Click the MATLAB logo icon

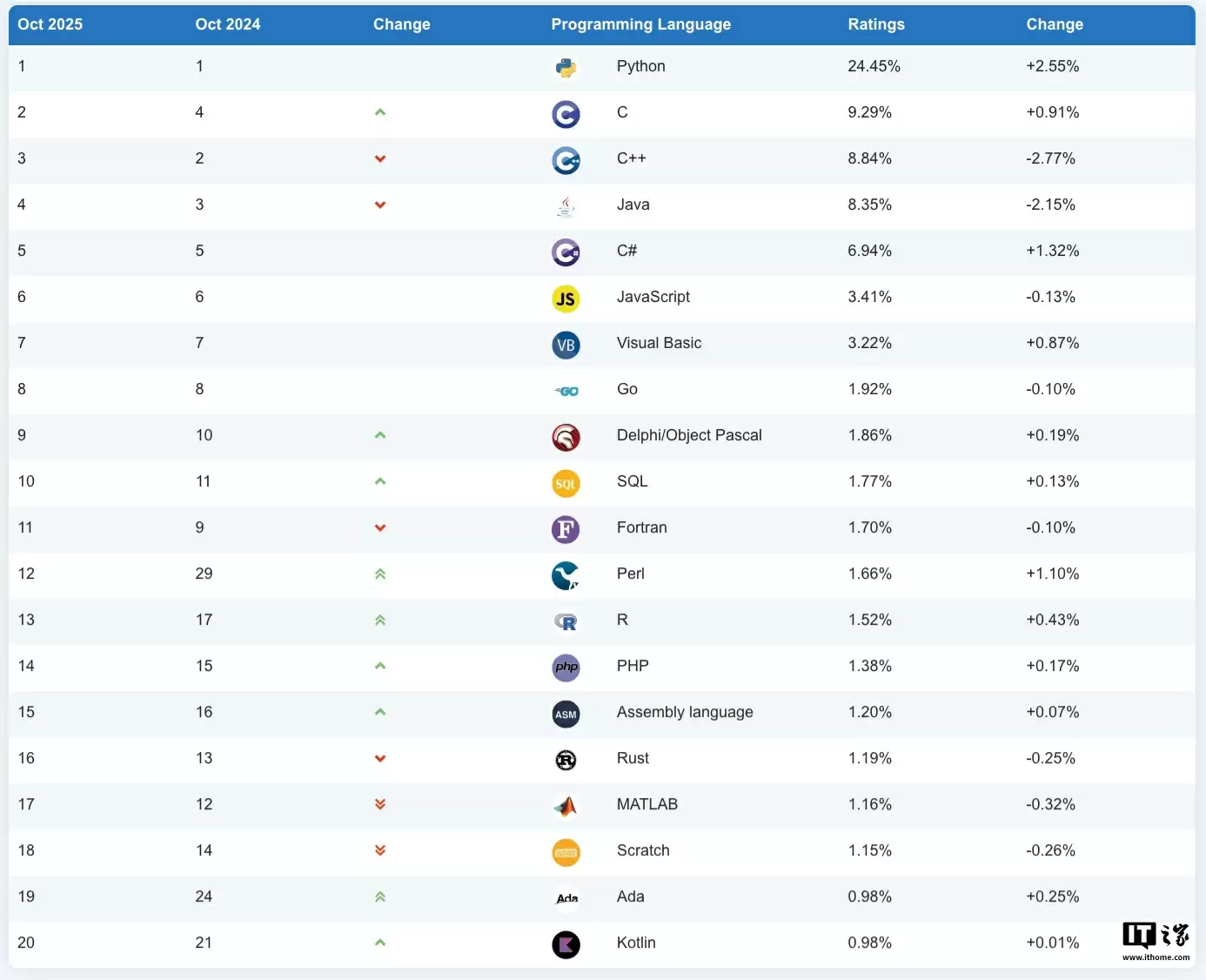coord(566,806)
